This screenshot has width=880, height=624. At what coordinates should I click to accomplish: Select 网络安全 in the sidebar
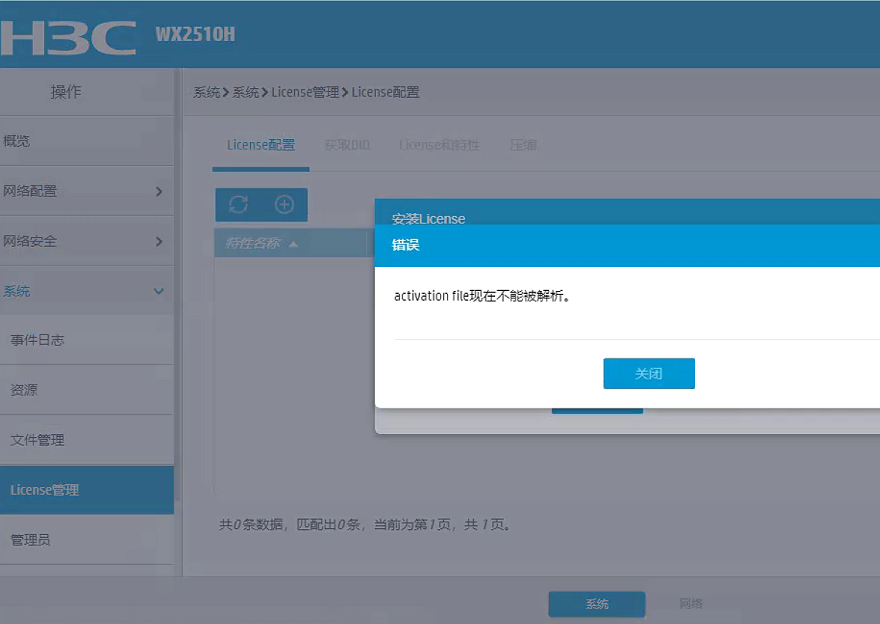[x=87, y=241]
